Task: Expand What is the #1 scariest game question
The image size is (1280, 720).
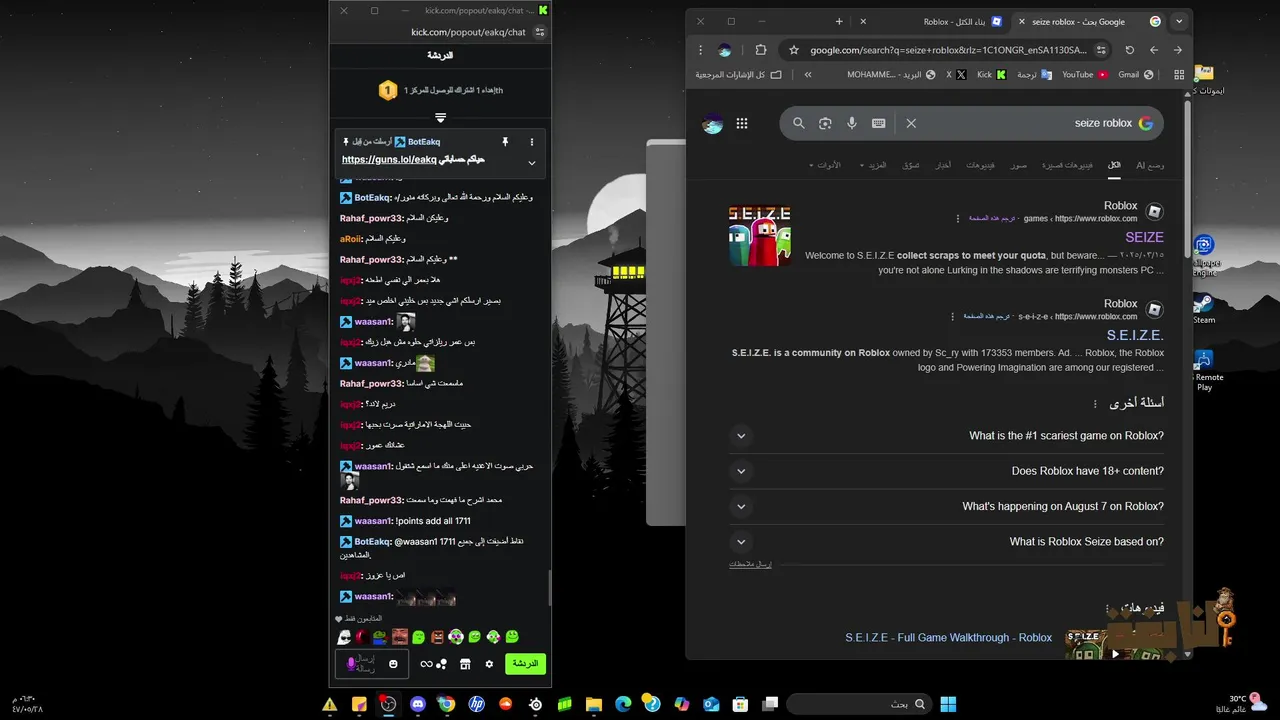Action: point(946,436)
